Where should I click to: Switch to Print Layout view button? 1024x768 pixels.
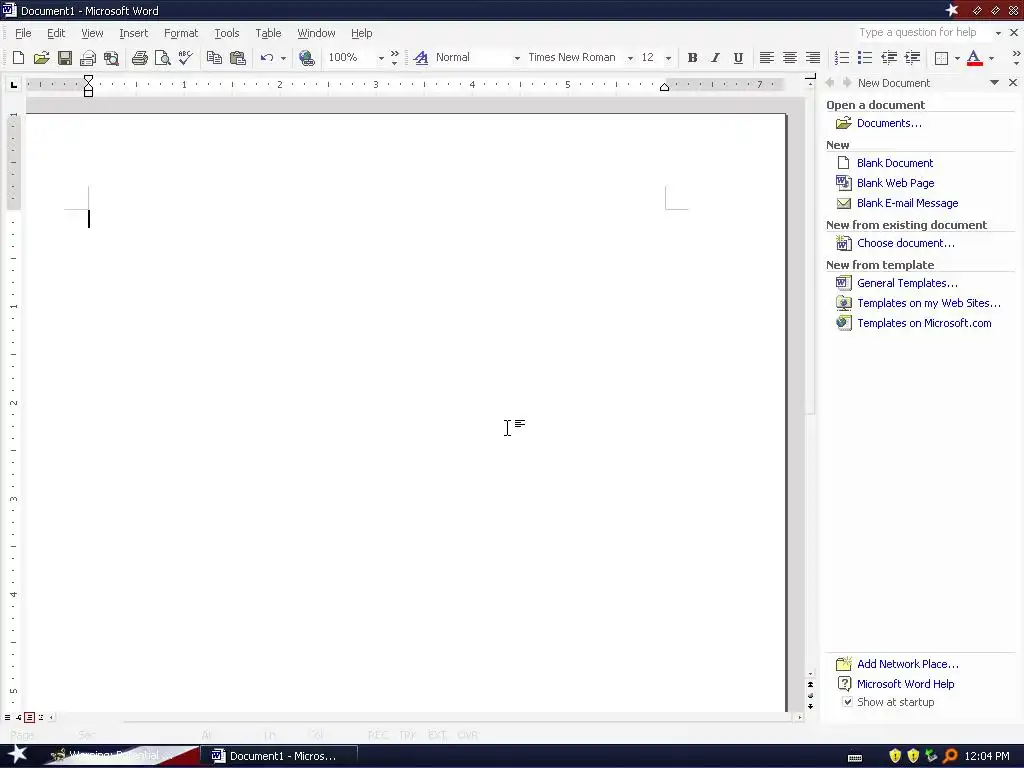pos(29,717)
